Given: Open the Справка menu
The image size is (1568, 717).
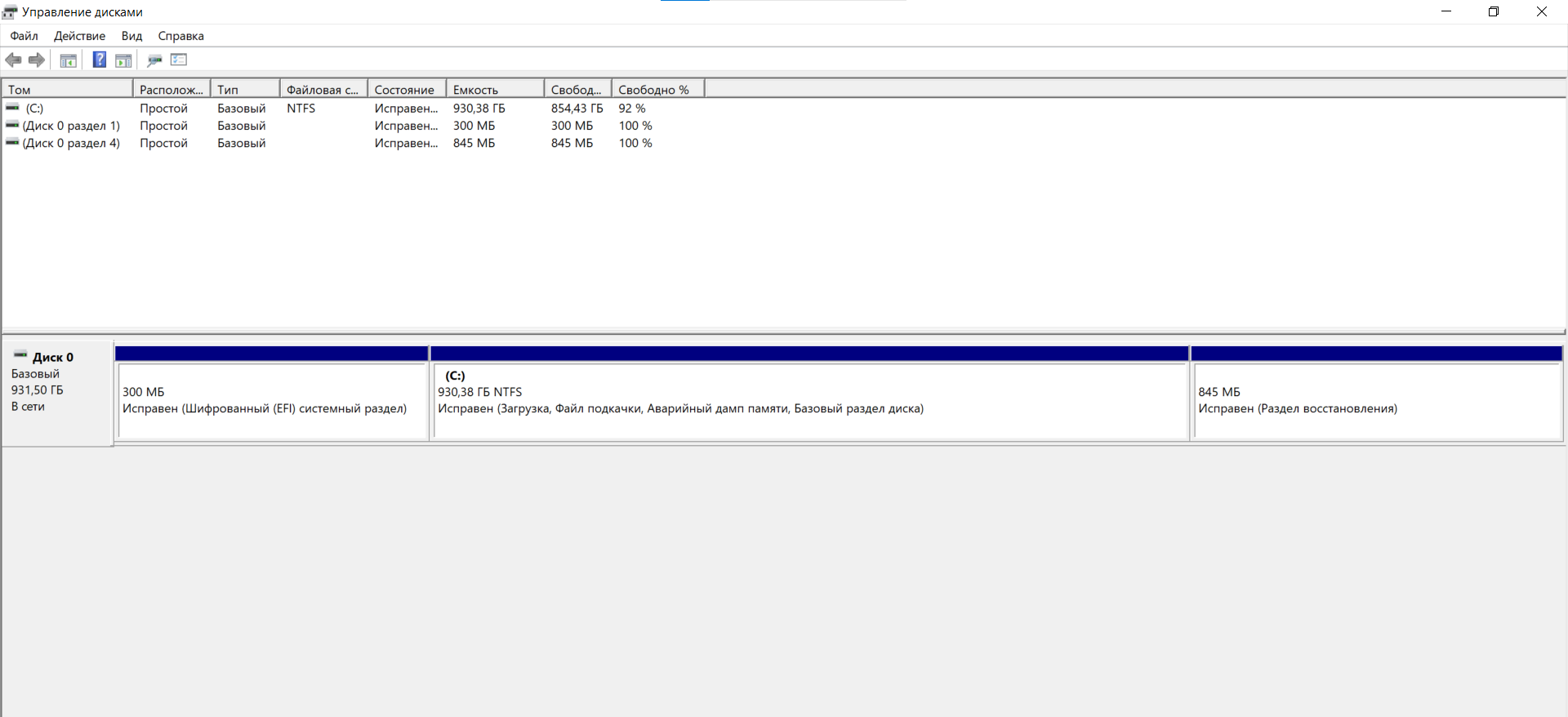Looking at the screenshot, I should pyautogui.click(x=180, y=36).
